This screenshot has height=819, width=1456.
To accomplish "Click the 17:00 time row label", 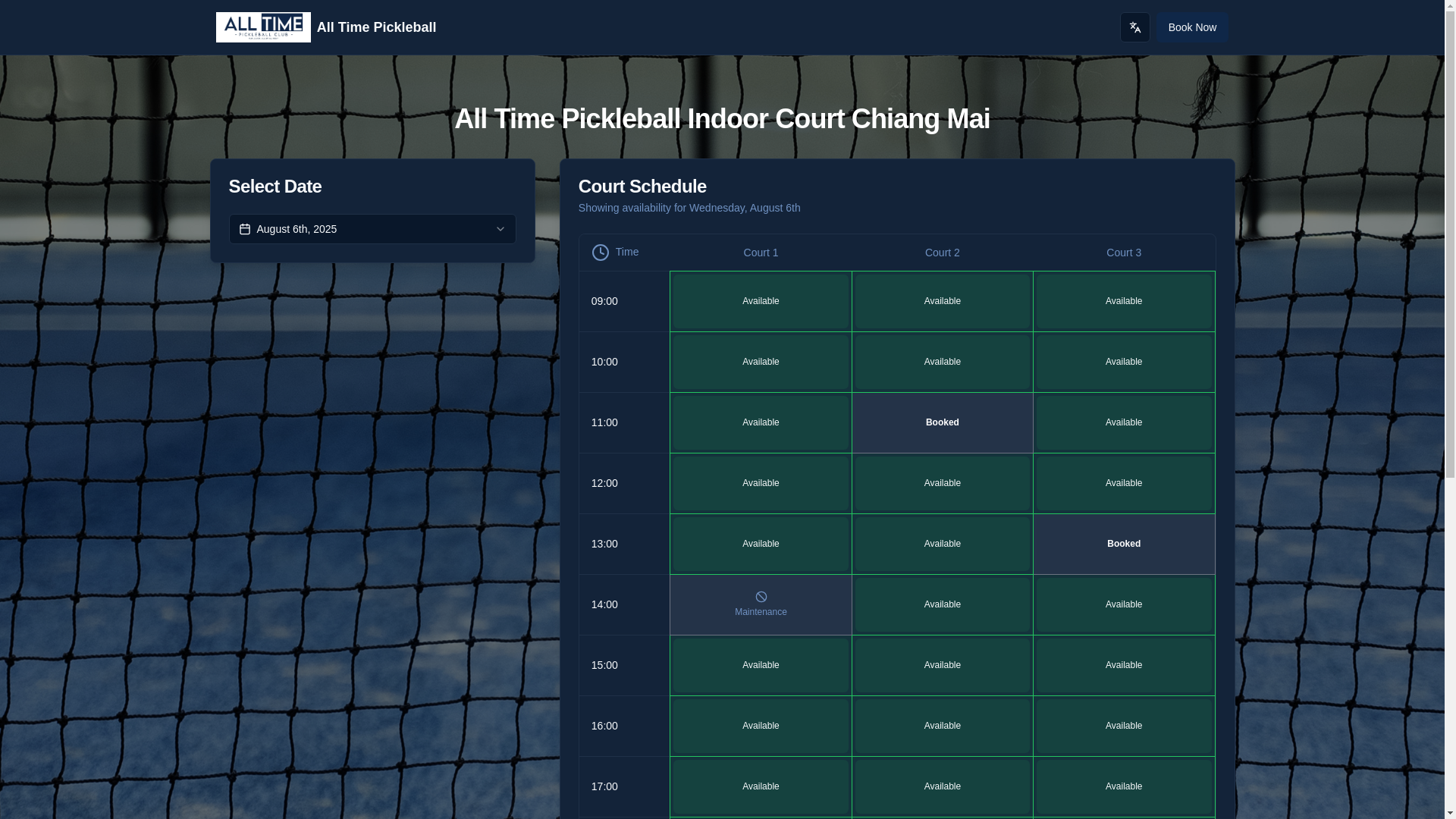I will 604,786.
